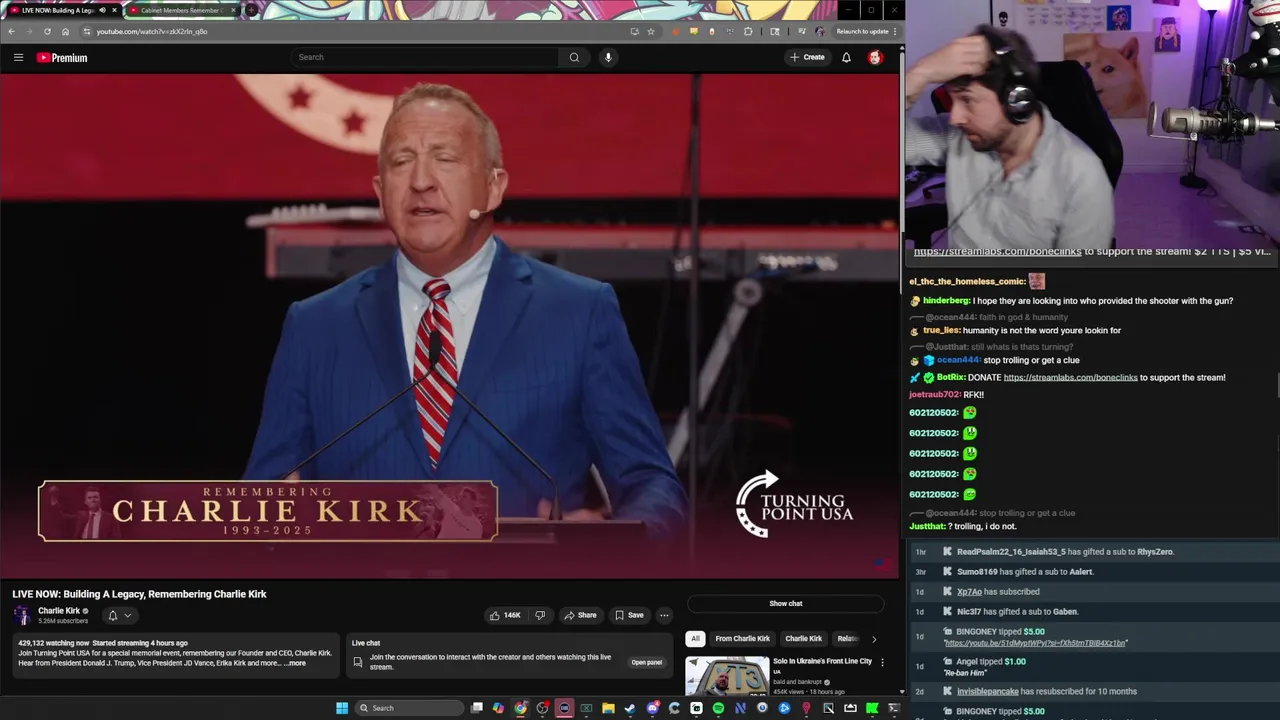Open OBS Studio from the taskbar
Screen dimensions: 1280x720
[x=542, y=708]
